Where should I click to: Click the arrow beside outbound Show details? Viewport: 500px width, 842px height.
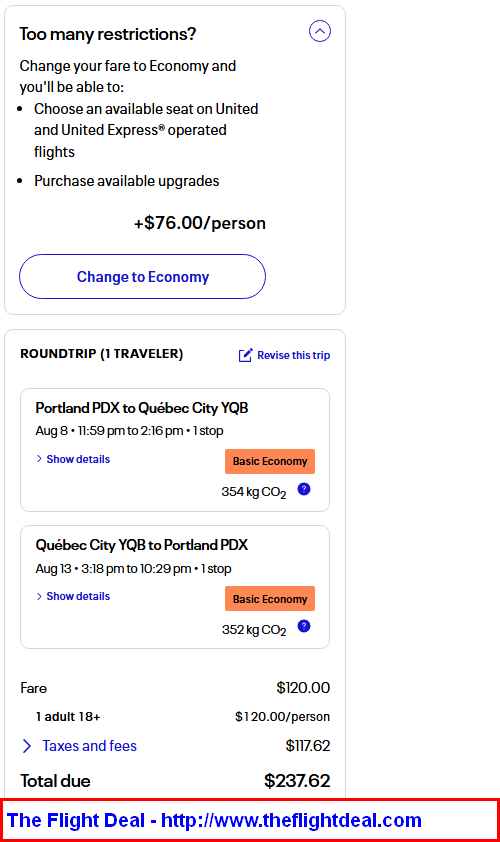click(39, 459)
